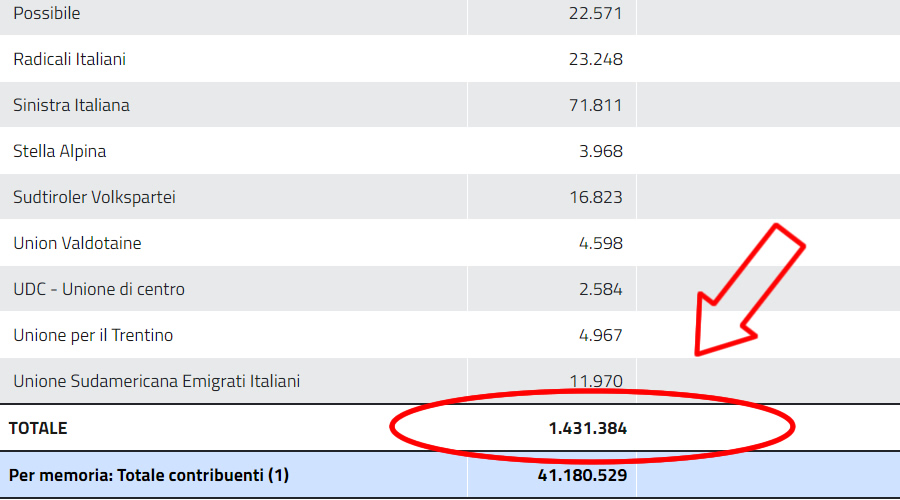The height and width of the screenshot is (500, 900).
Task: Select the value 3.968
Action: coord(600,152)
